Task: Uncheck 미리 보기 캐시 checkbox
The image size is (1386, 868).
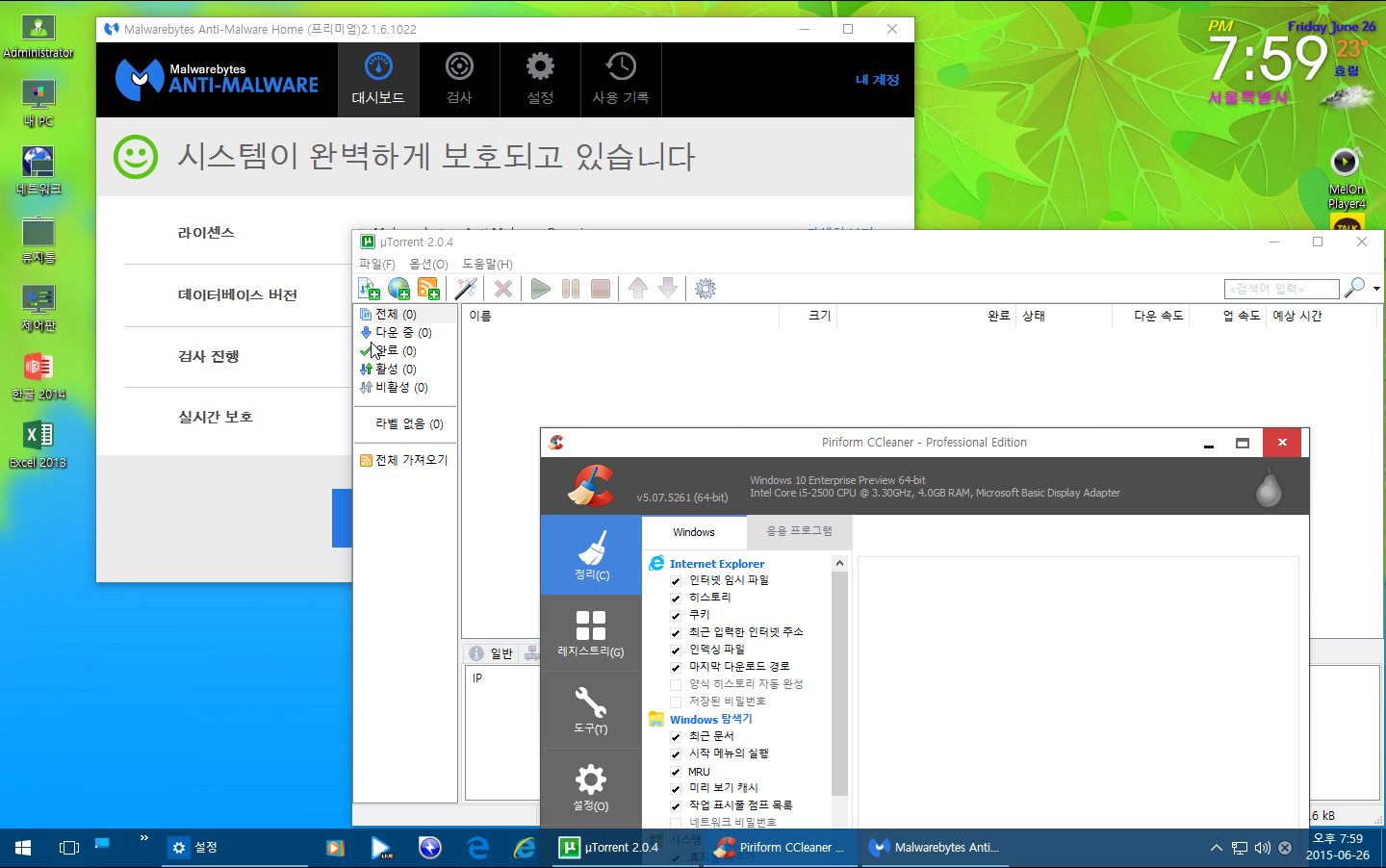Action: (x=676, y=789)
